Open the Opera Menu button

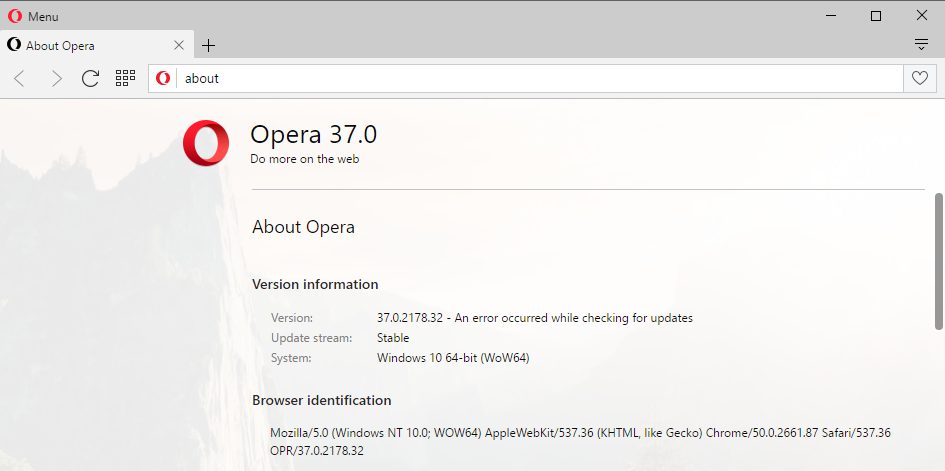(x=33, y=16)
